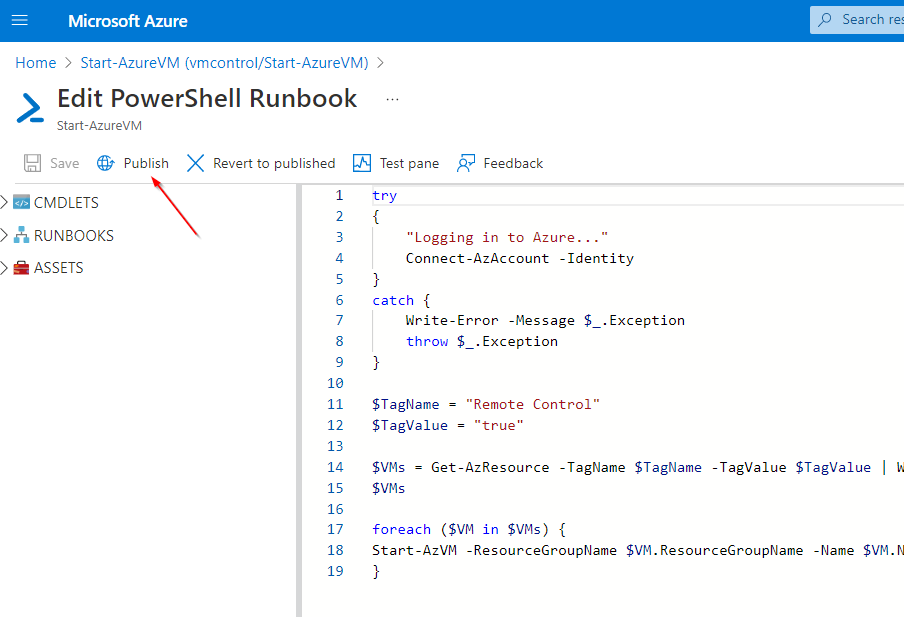Viewport: 904px width, 617px height.
Task: Click the $TagValue = "true" line
Action: [447, 426]
